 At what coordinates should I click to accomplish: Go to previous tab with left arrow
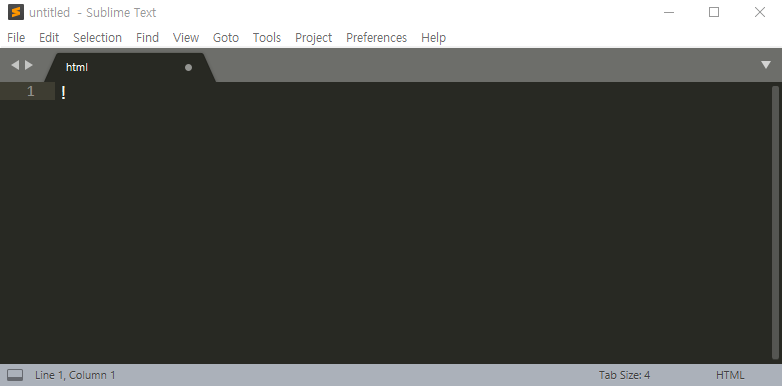pos(14,65)
